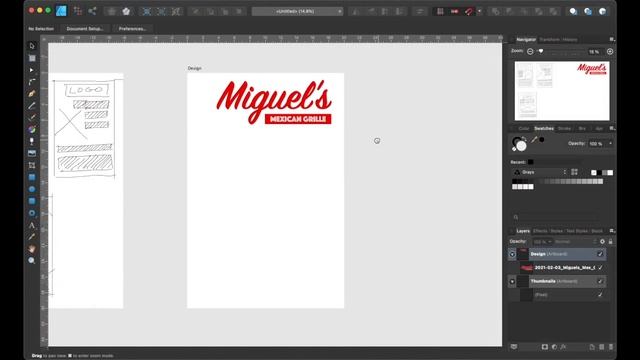Select the Artboard tool
Image resolution: width=640 pixels, height=360 pixels.
(32, 58)
